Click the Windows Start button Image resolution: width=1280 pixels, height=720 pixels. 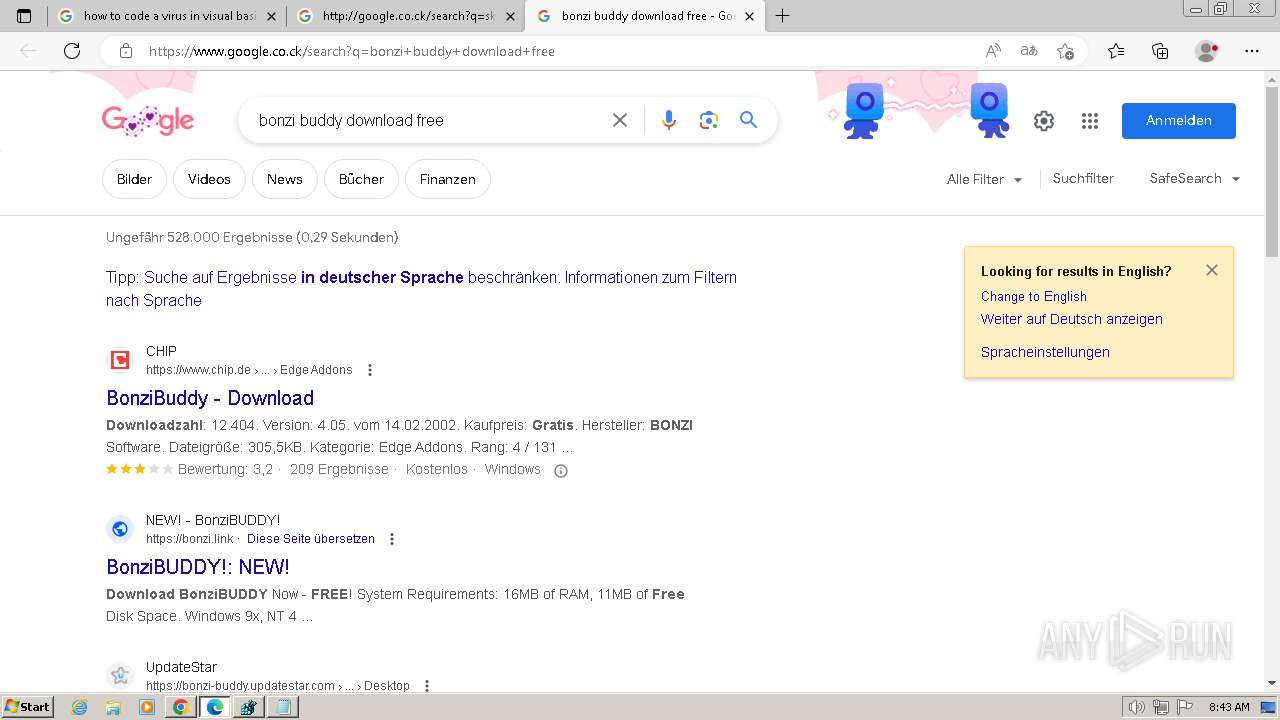(x=27, y=707)
